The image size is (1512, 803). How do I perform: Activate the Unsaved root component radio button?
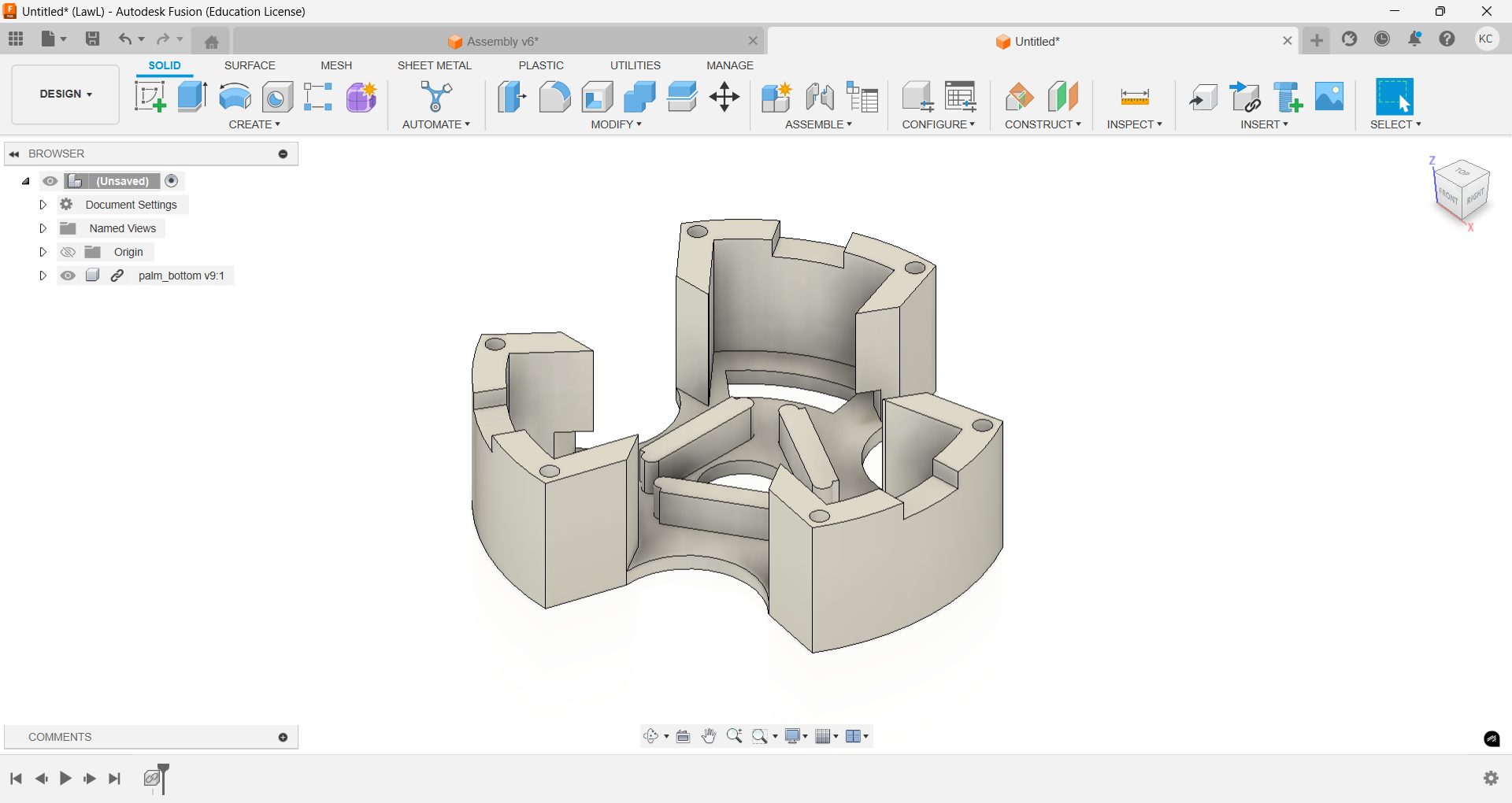[x=172, y=181]
